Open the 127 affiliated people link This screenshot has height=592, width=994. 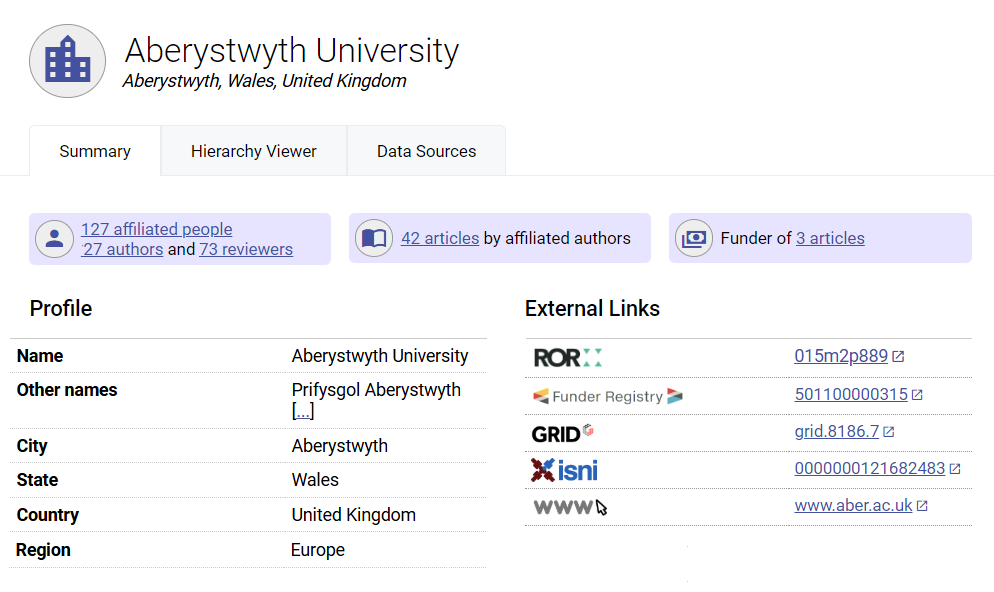point(156,229)
